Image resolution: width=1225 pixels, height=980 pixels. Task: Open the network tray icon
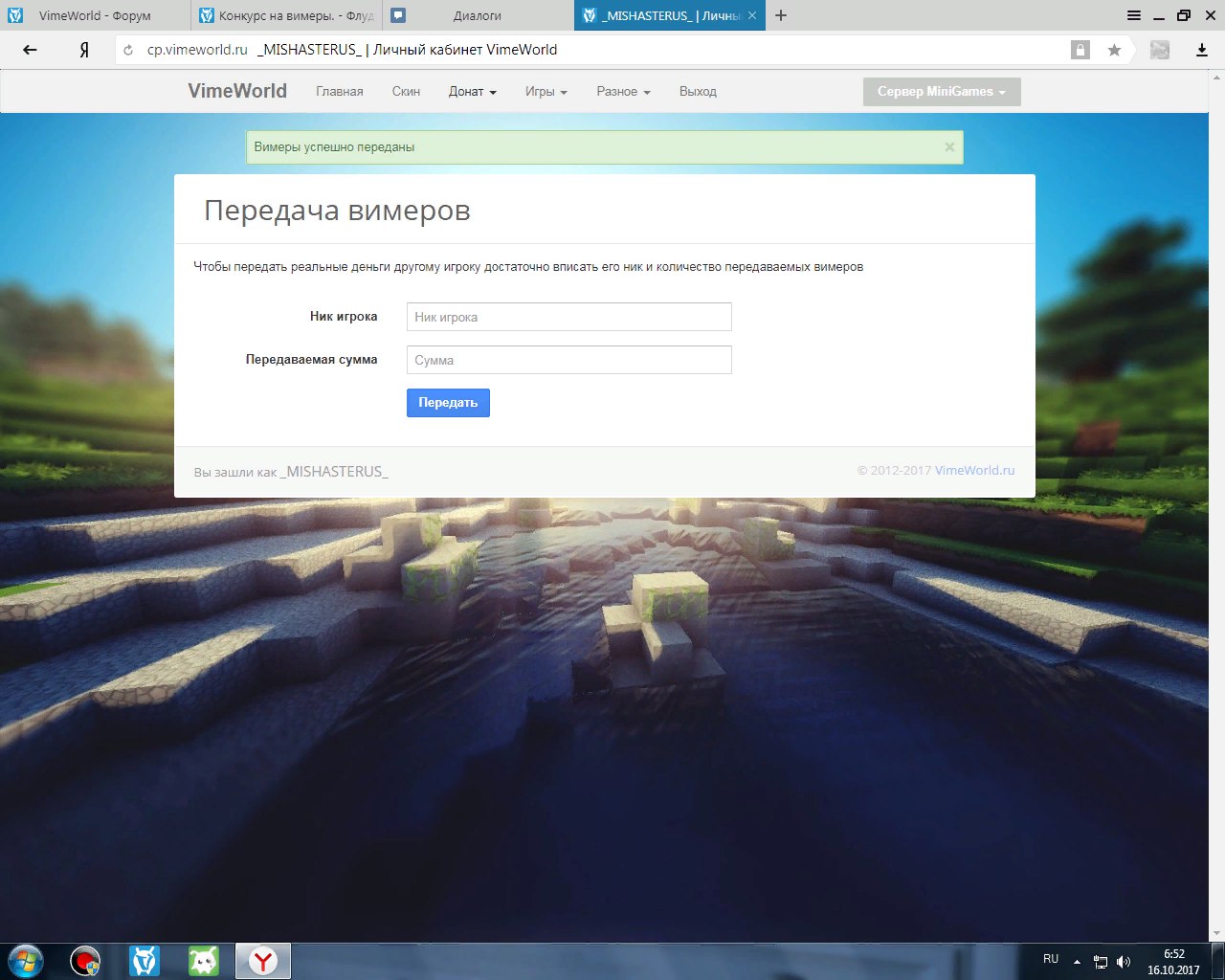(1101, 962)
